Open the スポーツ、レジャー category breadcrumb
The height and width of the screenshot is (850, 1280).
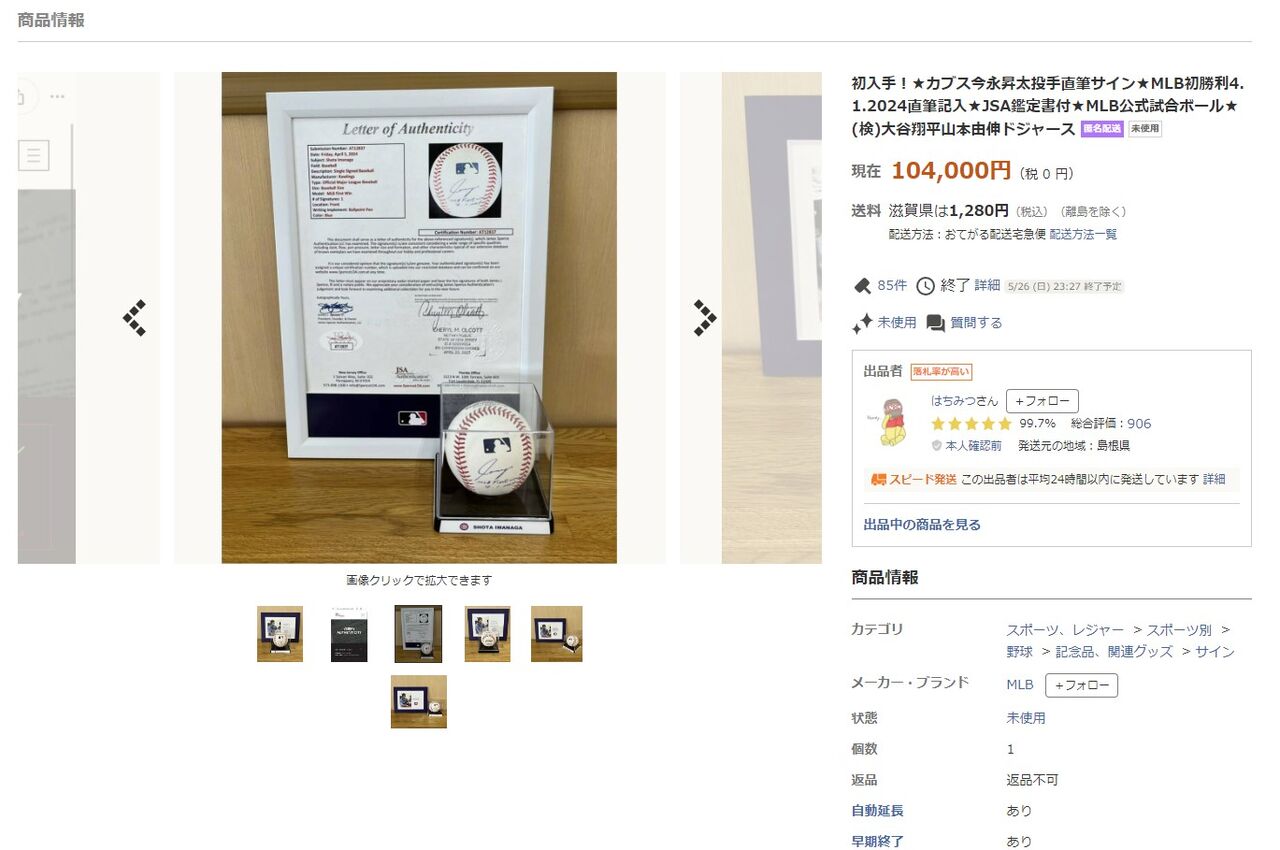(1065, 630)
